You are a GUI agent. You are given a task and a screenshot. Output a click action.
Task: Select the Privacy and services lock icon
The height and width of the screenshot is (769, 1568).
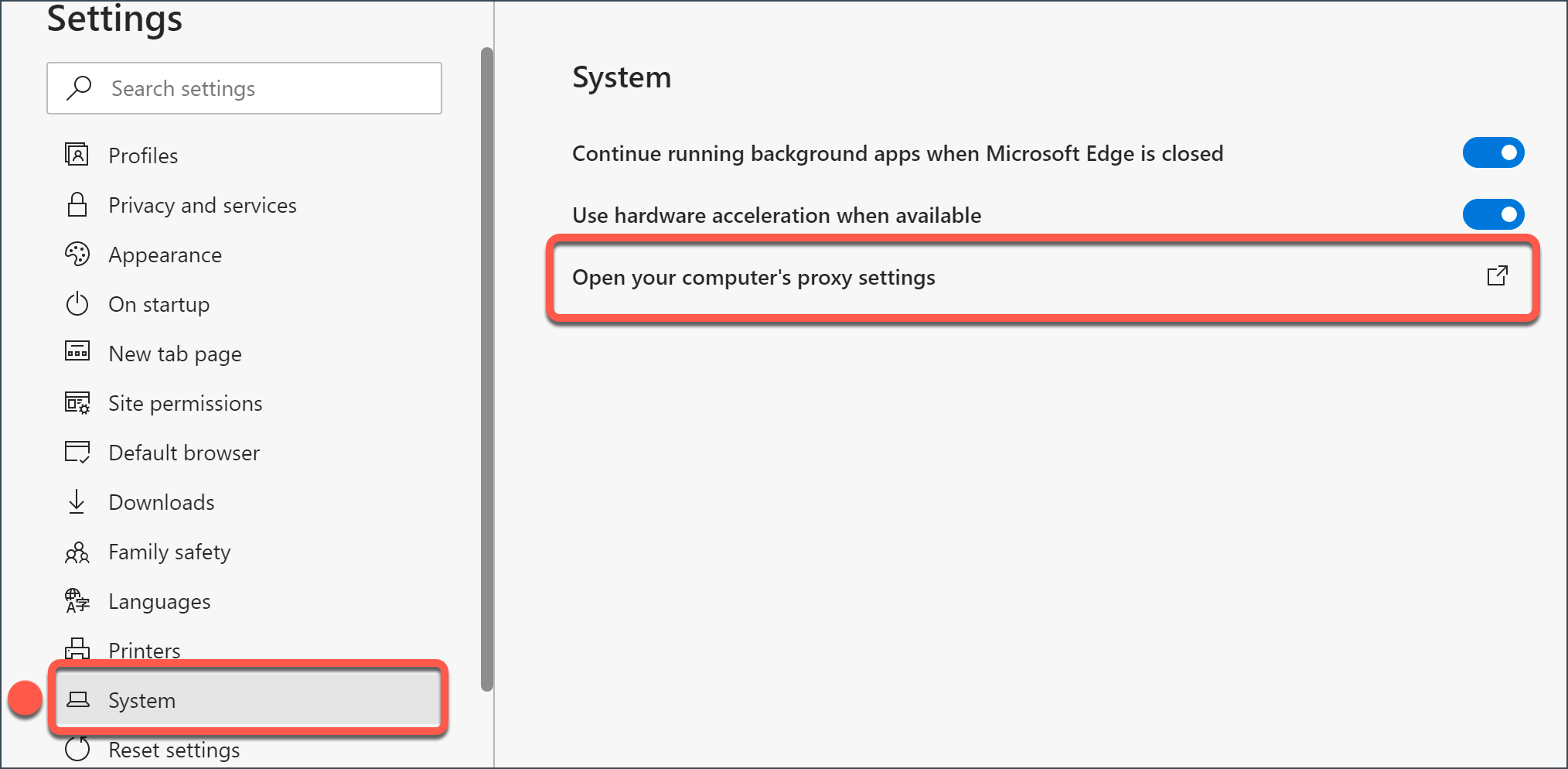pos(77,205)
